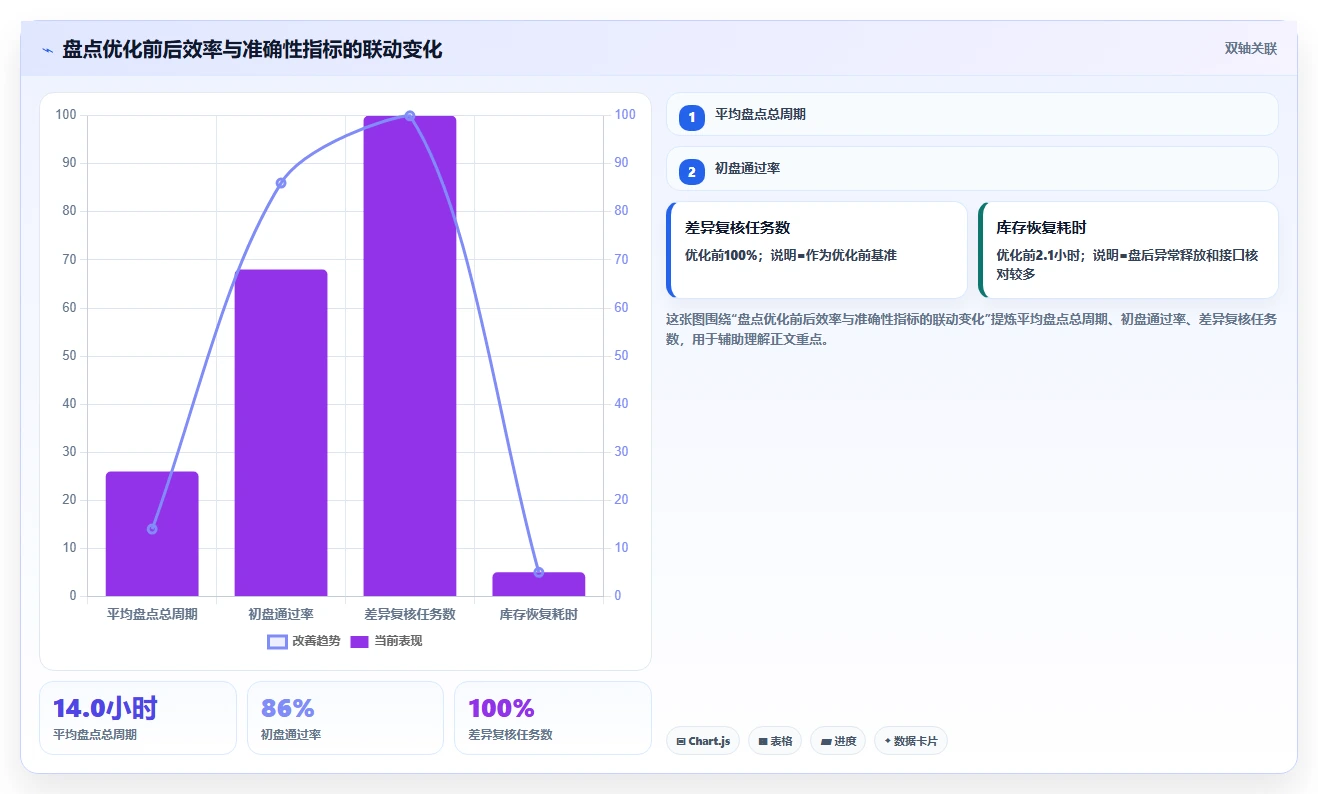Viewport: 1318px width, 794px height.
Task: Click the sparkle icon in the 数据卡片 tag
Action: (887, 741)
